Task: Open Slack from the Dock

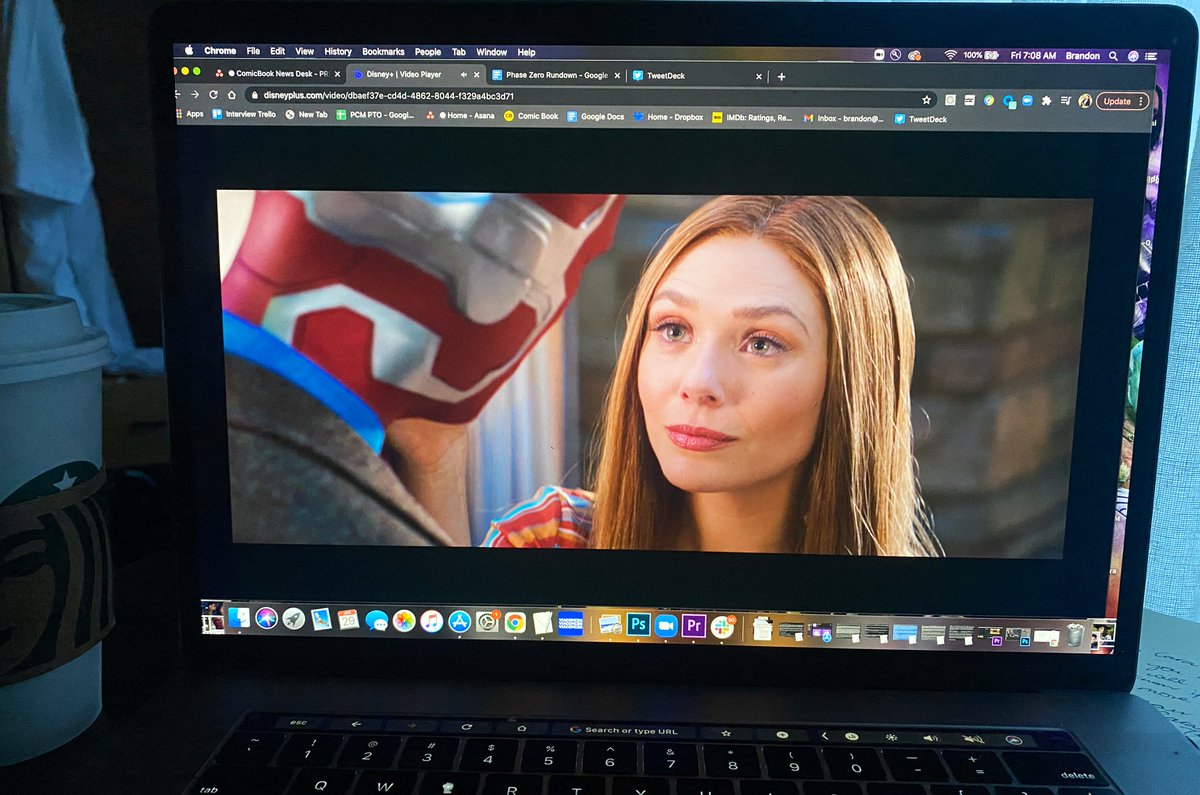Action: click(722, 627)
